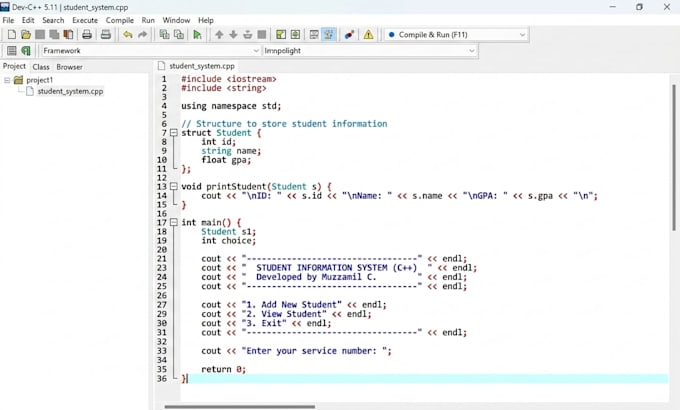Click the grey bowl-shaped toolbar icon
This screenshot has height=410, width=680.
(x=248, y=35)
